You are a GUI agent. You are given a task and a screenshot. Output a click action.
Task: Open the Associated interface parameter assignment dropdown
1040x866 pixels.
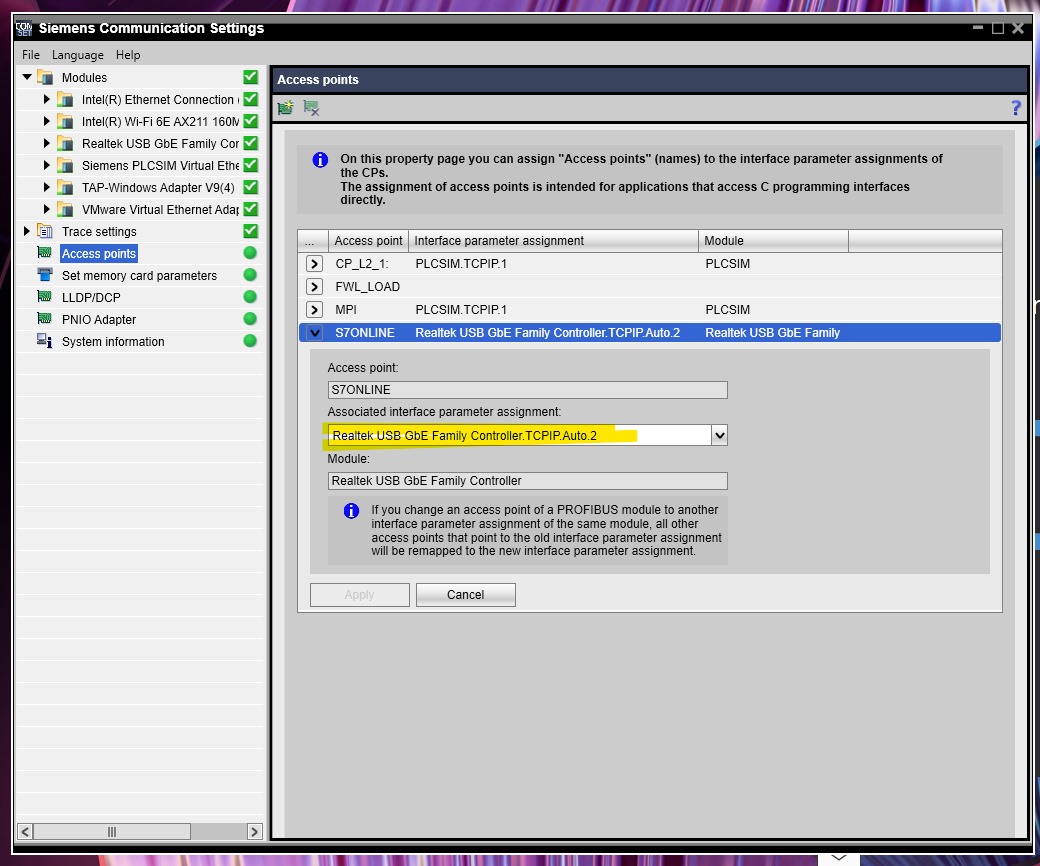719,435
